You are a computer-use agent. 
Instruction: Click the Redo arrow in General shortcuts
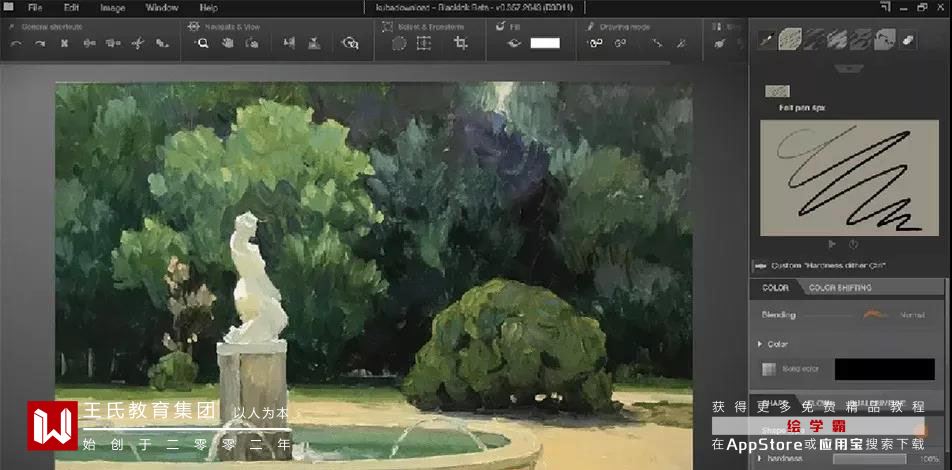pos(40,44)
